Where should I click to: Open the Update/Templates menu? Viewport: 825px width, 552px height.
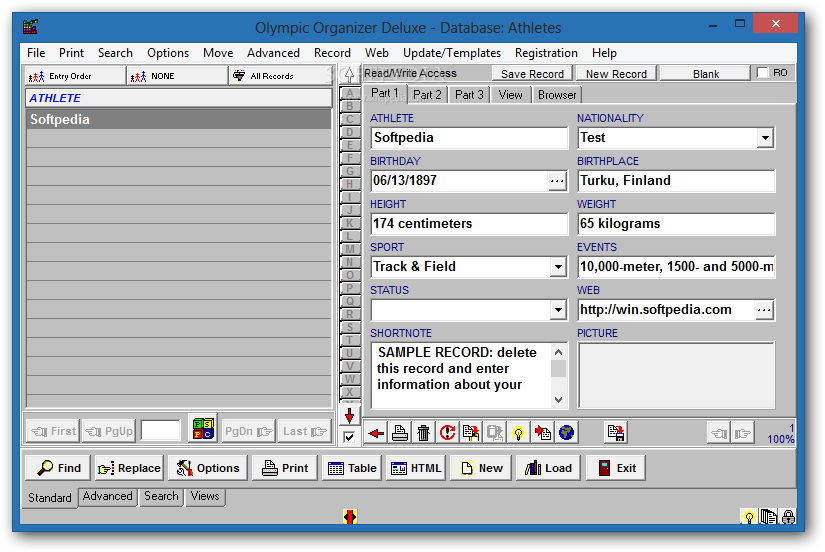coord(451,53)
